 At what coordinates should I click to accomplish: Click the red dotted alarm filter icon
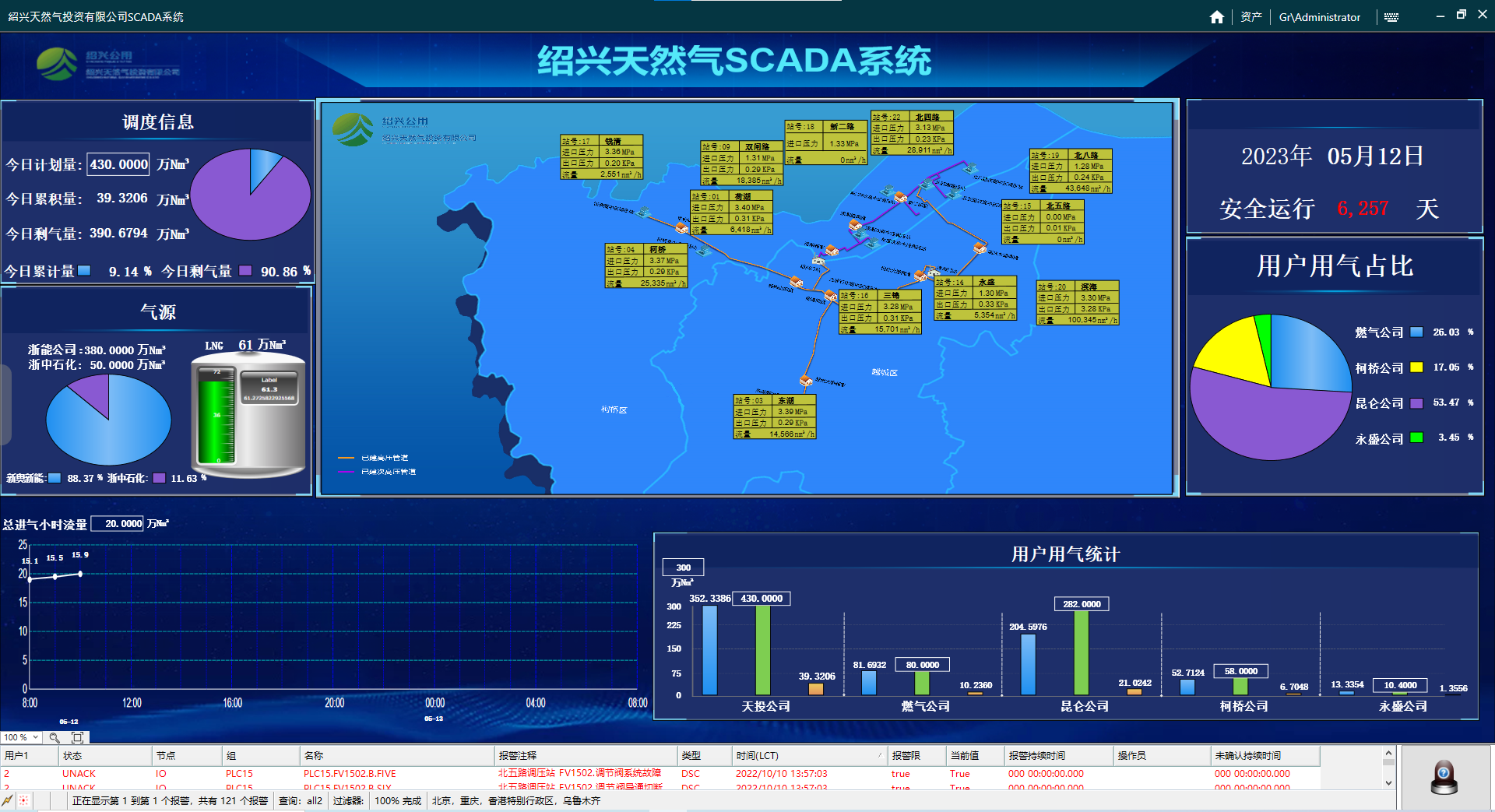(x=24, y=800)
